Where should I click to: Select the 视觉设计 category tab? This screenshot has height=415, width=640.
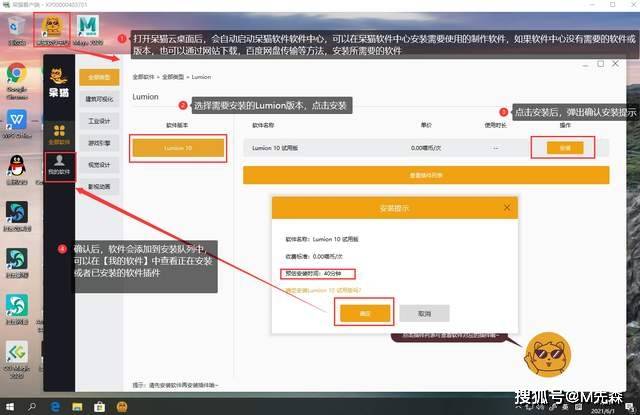click(99, 165)
